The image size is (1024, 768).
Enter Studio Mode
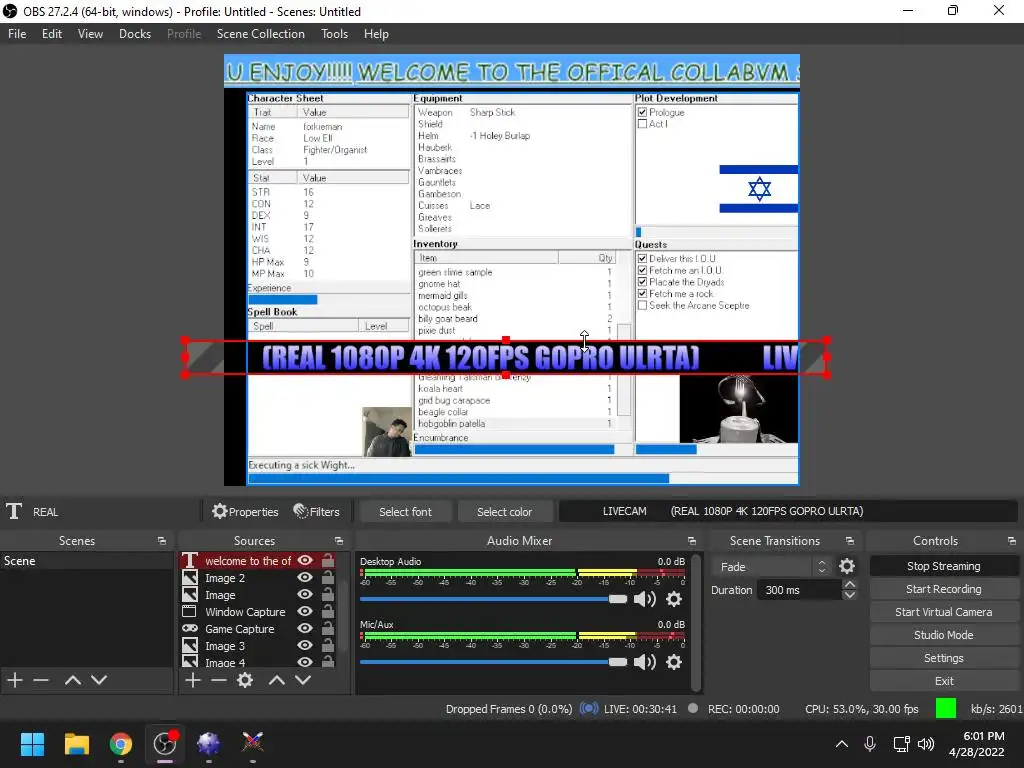point(943,635)
